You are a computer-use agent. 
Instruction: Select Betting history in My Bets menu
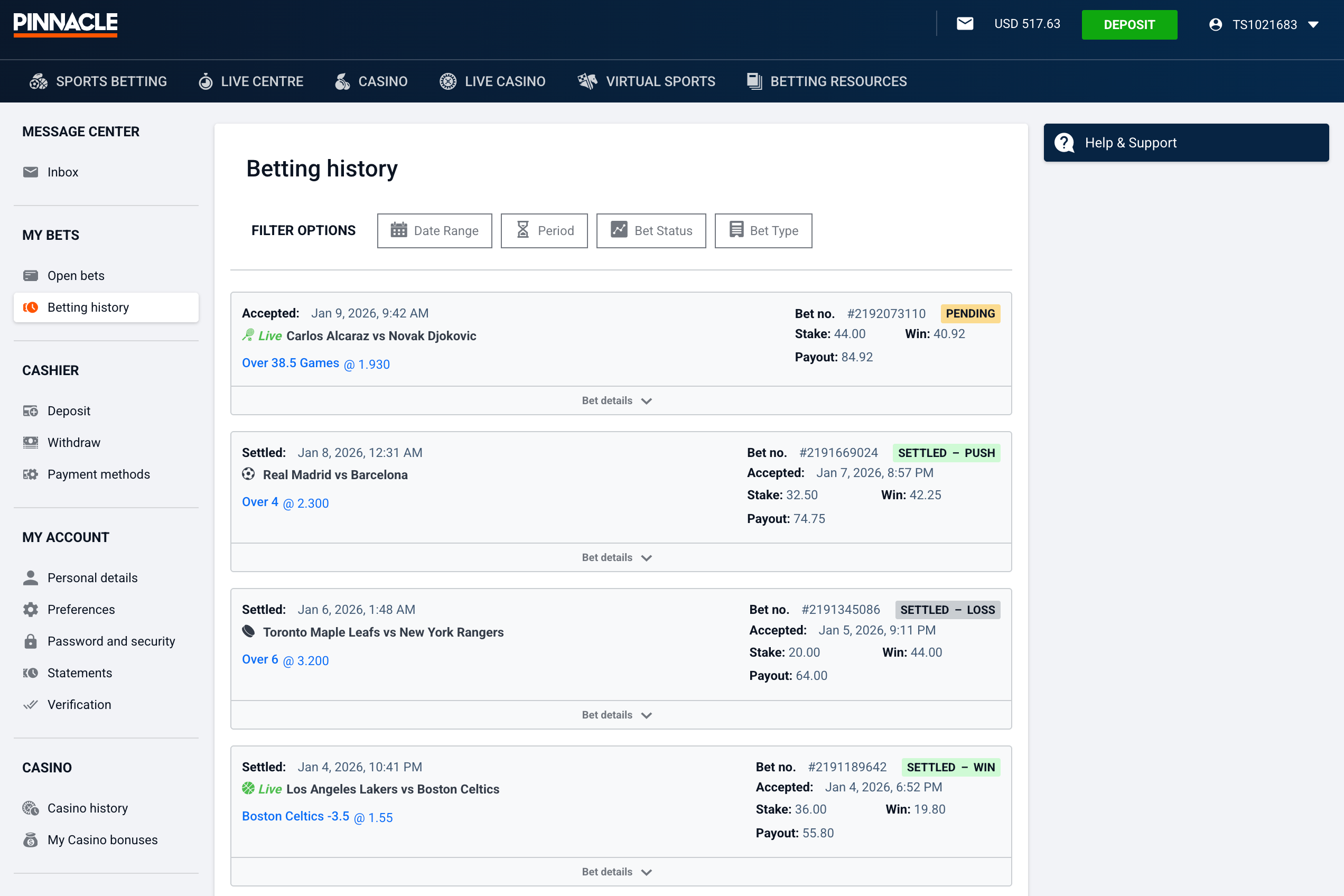click(x=87, y=307)
